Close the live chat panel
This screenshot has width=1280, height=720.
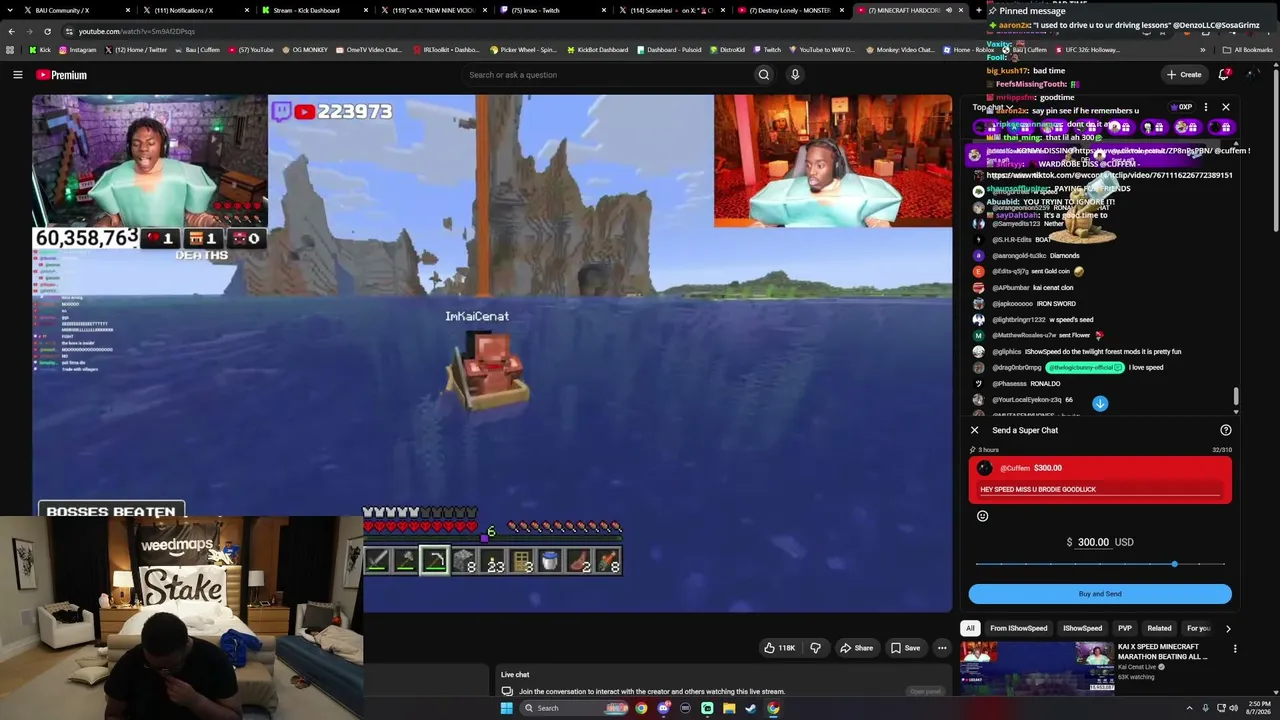pyautogui.click(x=1226, y=107)
